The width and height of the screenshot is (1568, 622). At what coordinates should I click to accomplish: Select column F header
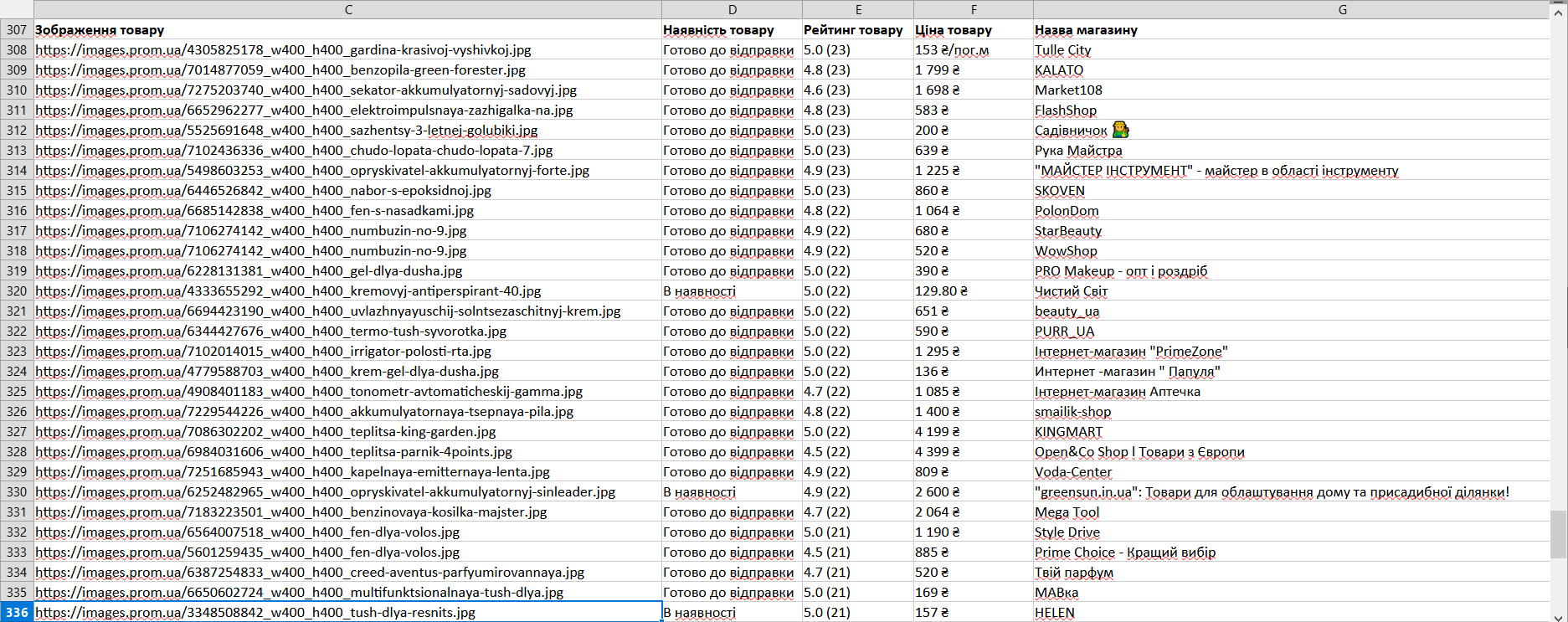(973, 9)
